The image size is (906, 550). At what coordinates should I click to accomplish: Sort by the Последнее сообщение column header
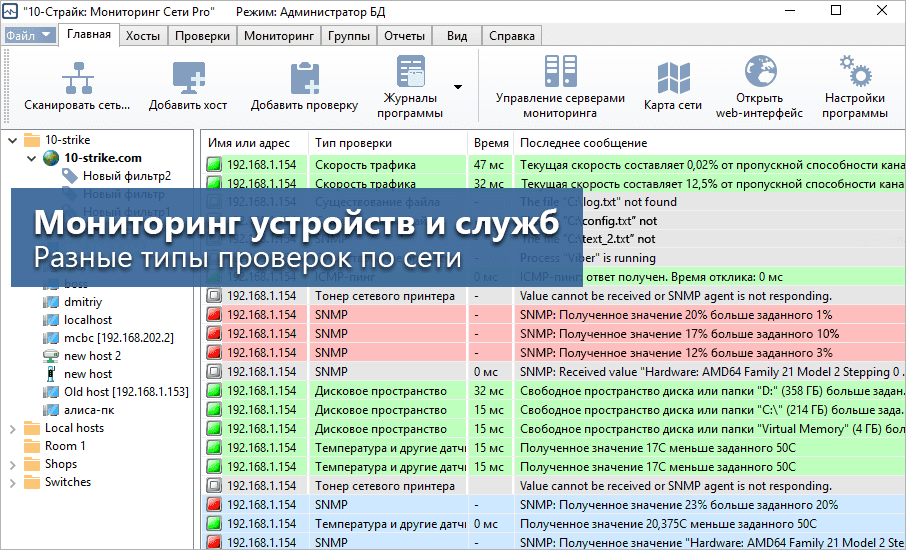tap(583, 143)
